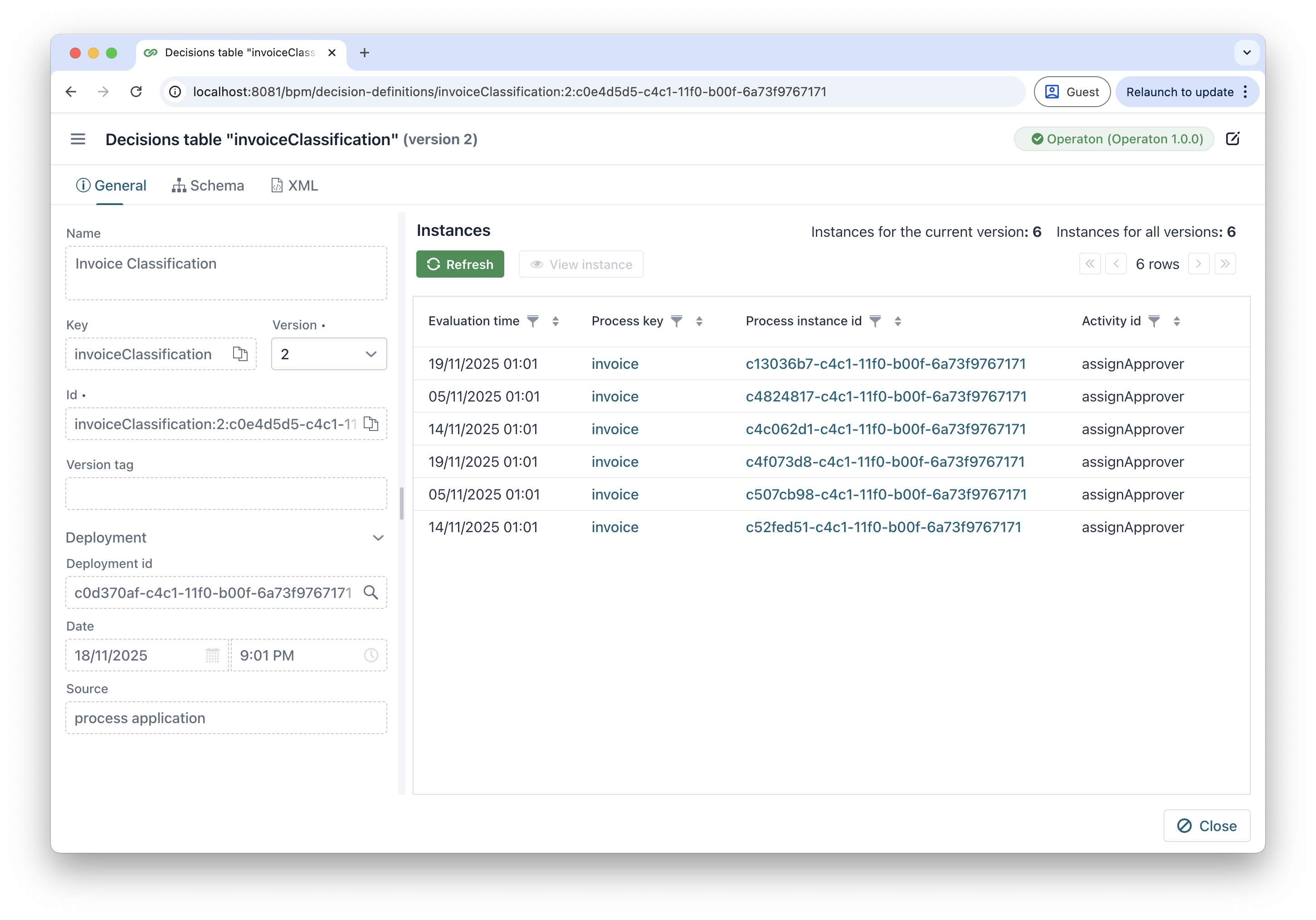This screenshot has height=920, width=1316.
Task: Sort by Process key column
Action: coord(699,322)
